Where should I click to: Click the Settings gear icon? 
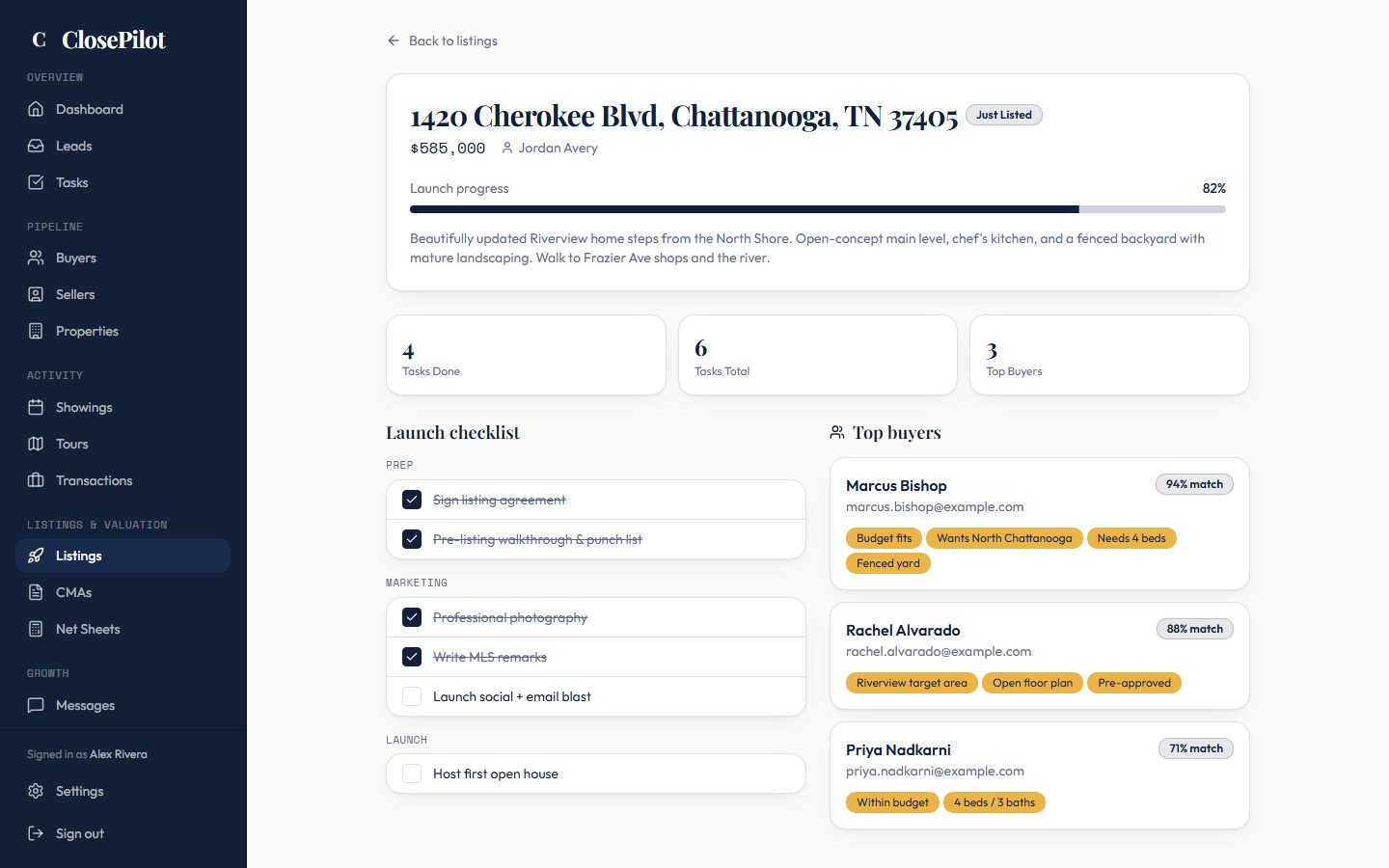click(x=36, y=791)
